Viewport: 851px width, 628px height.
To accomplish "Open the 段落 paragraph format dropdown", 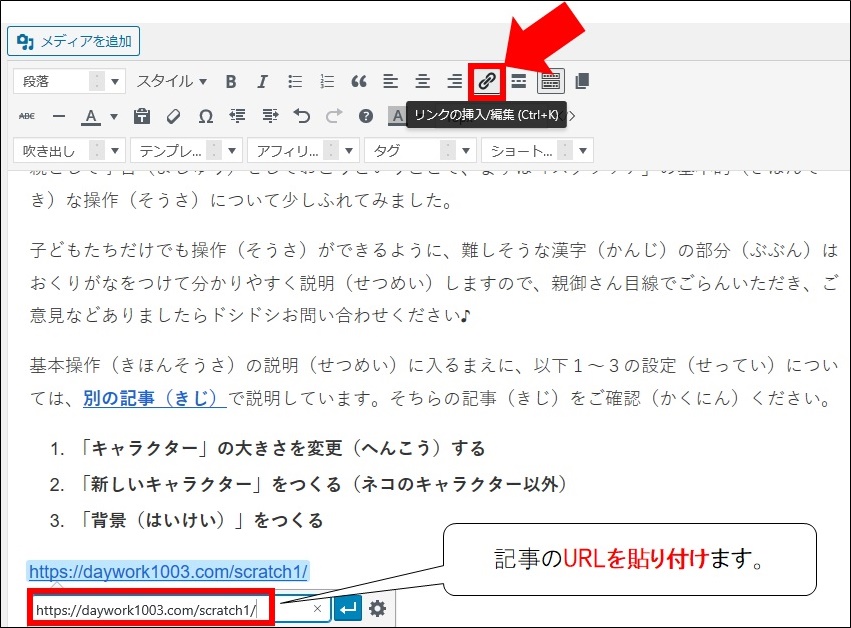I will coord(69,81).
